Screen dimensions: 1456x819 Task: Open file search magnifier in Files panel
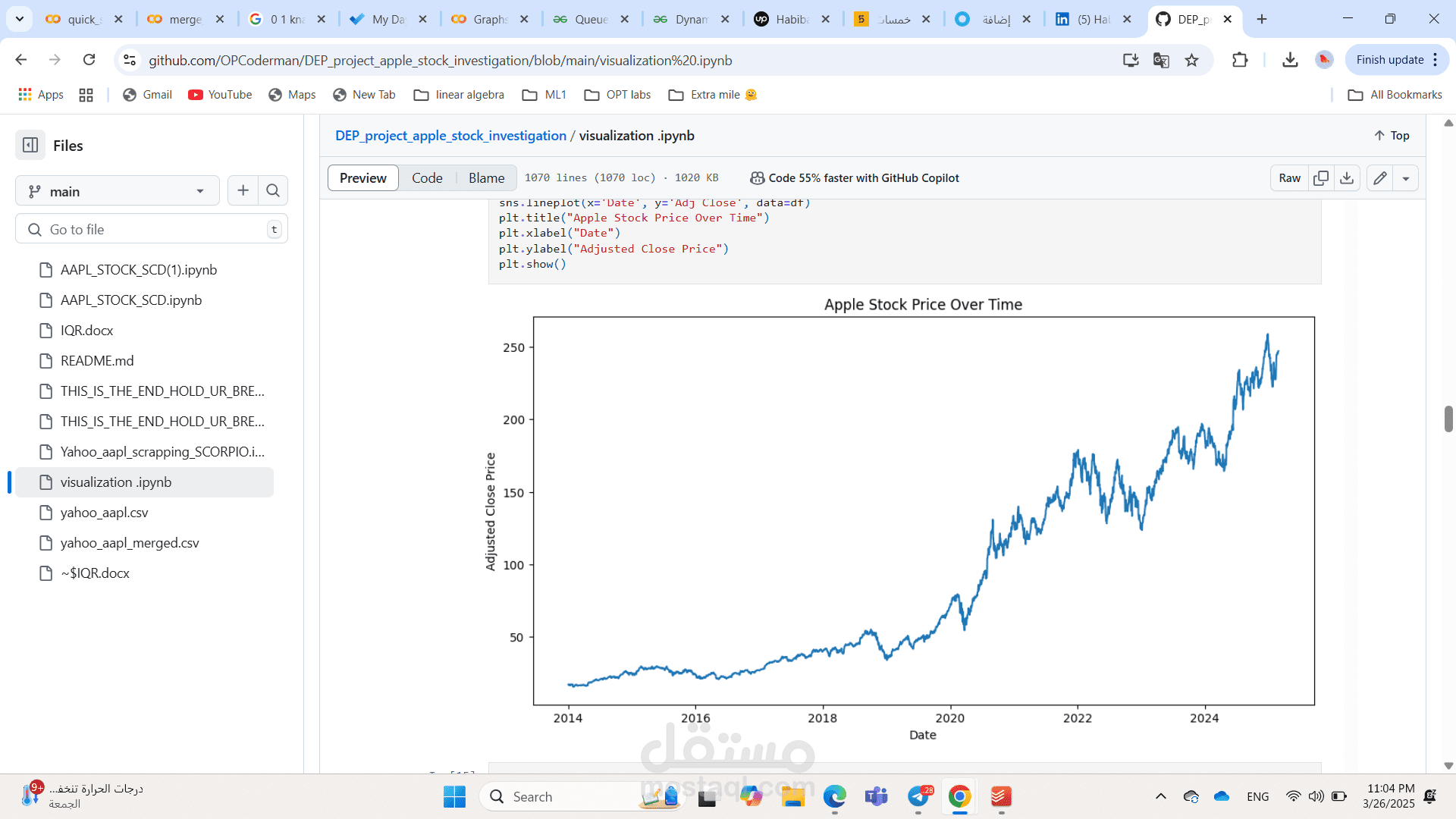click(x=273, y=190)
